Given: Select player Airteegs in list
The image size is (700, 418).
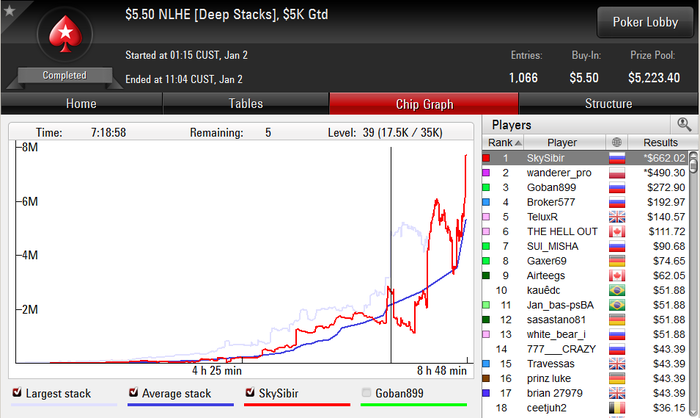Looking at the screenshot, I should pos(585,276).
